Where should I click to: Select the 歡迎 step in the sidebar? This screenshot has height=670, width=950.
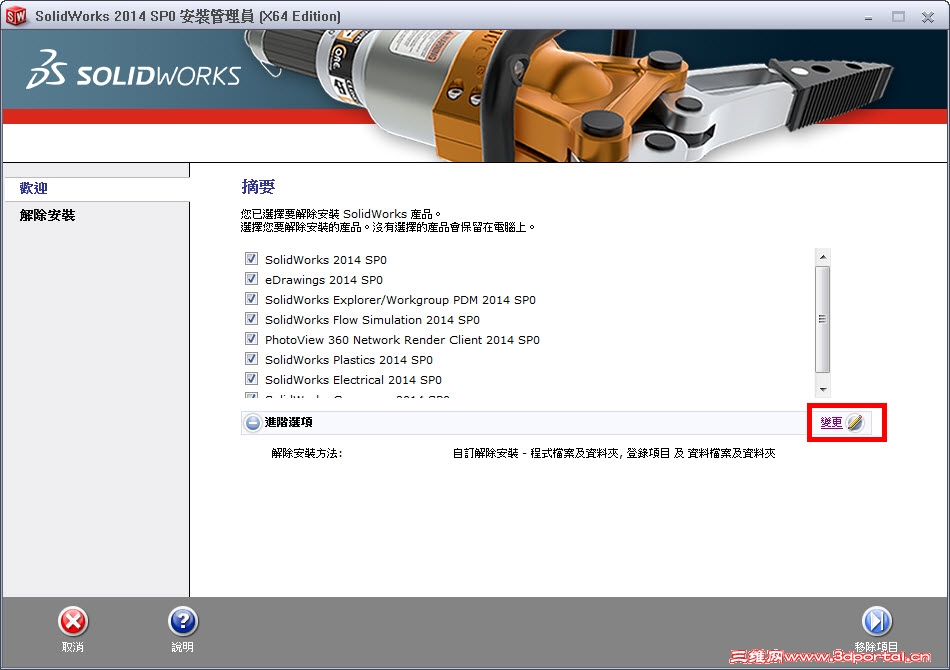[33, 188]
